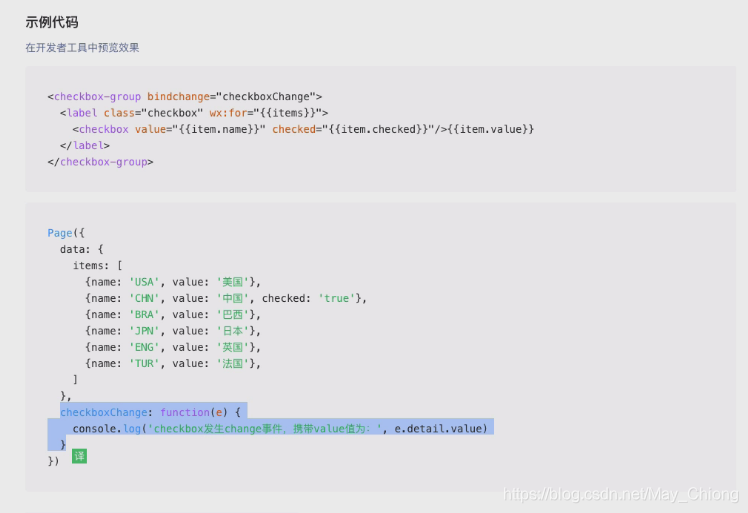The width and height of the screenshot is (748, 513).
Task: Open the 在开发者工具中预览效果 link
Action: 82,48
